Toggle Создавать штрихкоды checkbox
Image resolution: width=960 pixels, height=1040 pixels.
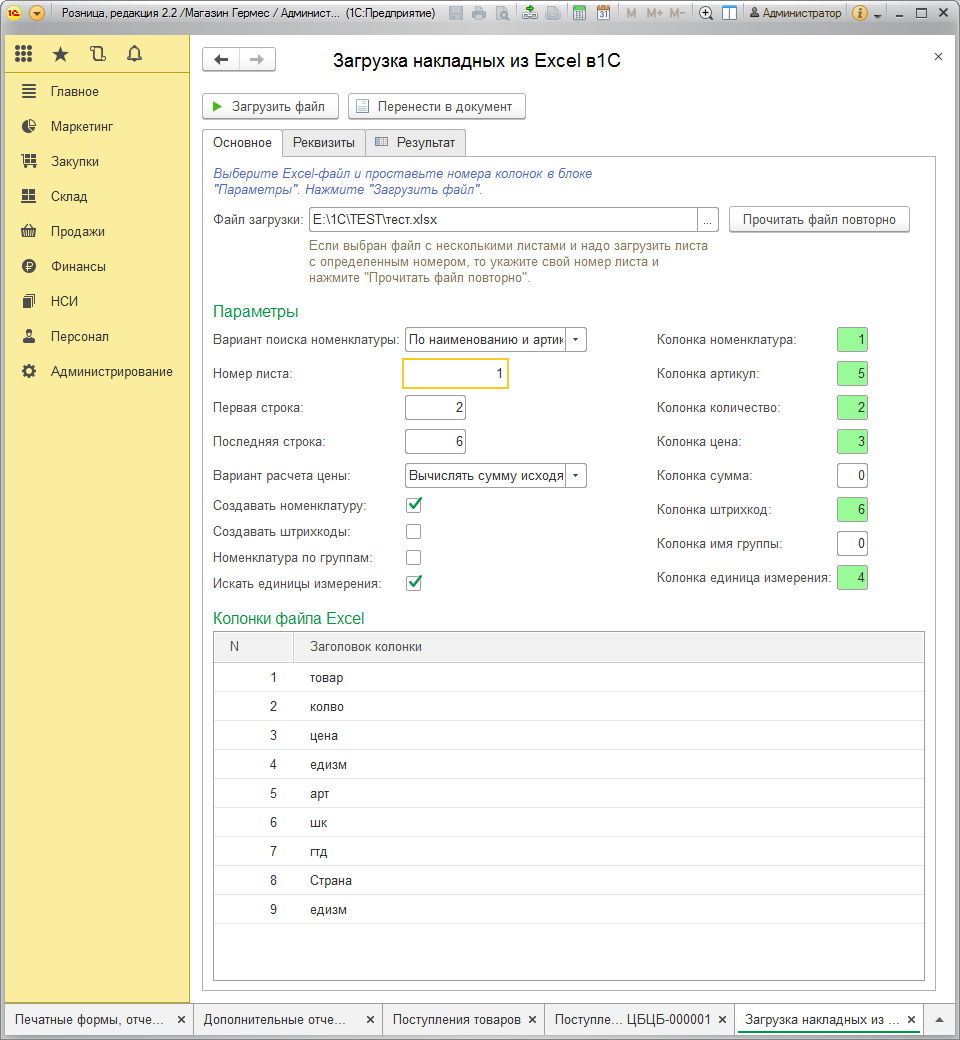[x=413, y=531]
